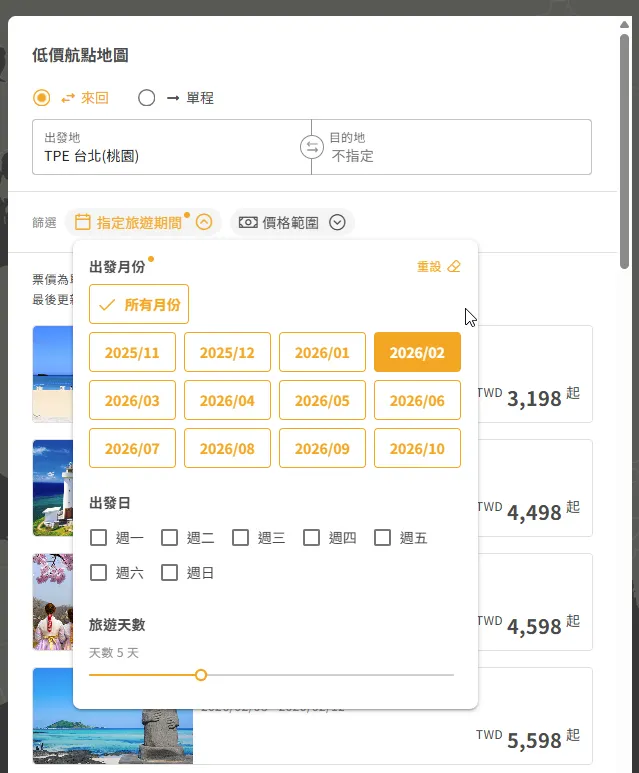Click the 重設 reset link
This screenshot has width=639, height=773.
point(429,267)
